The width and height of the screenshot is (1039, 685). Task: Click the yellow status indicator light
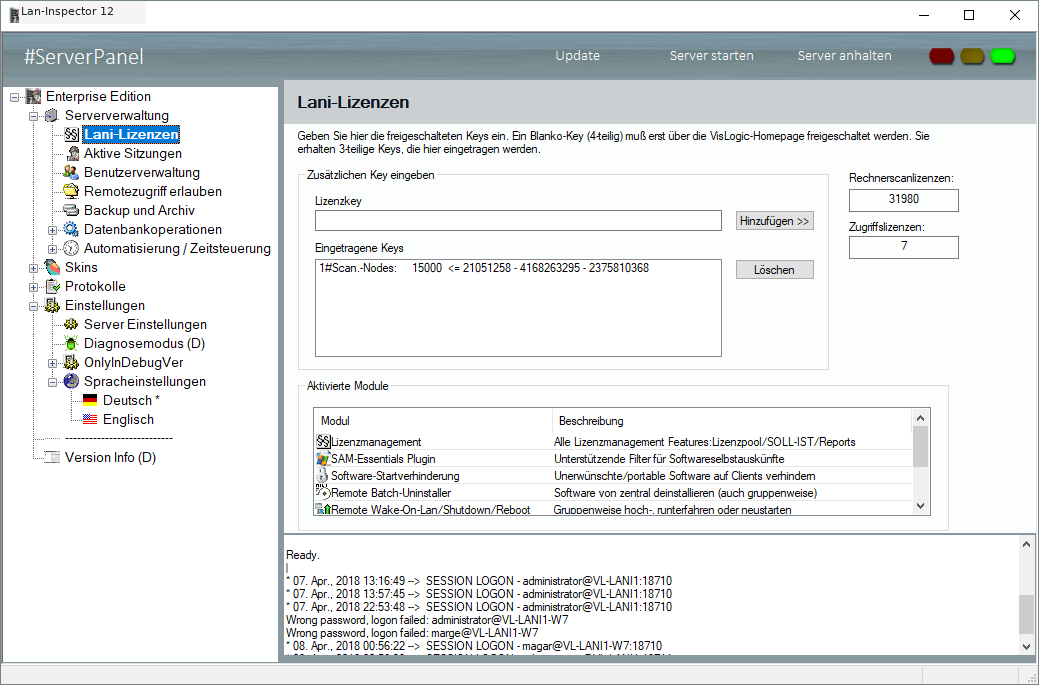click(972, 56)
